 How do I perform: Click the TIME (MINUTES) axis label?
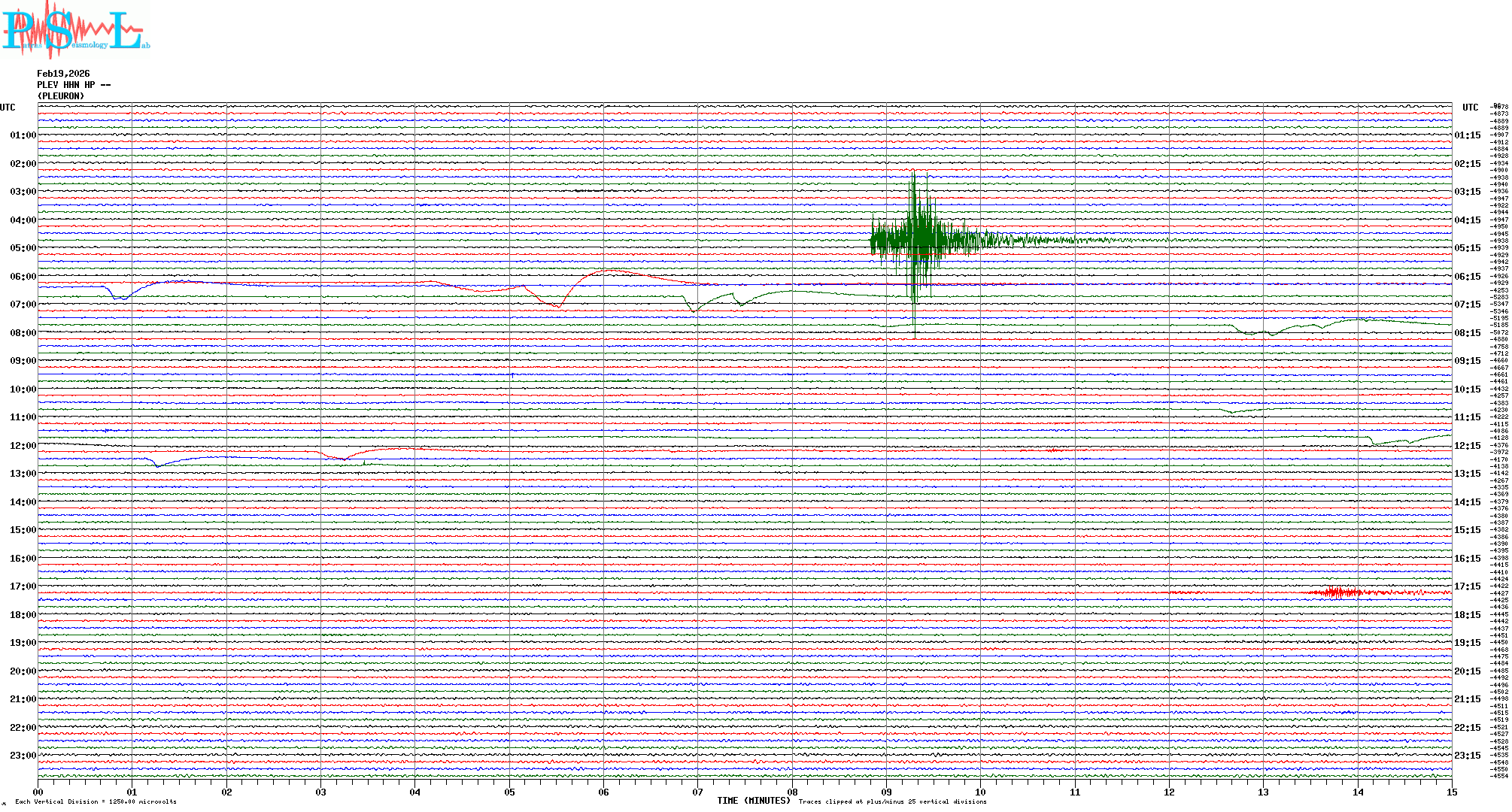754,801
